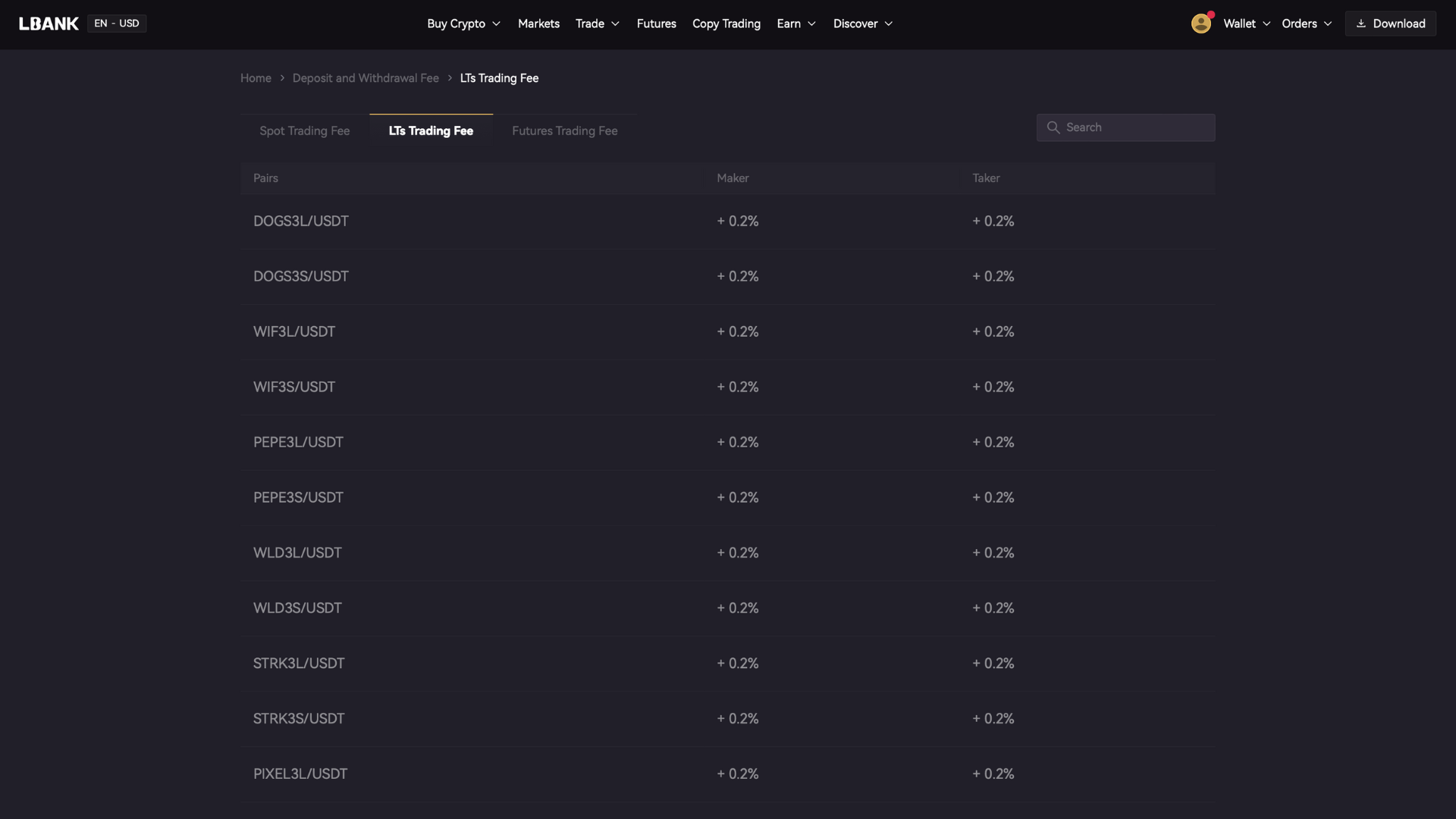Click DOGS3L/USDT maker fee value
This screenshot has width=1456, height=819.
coord(738,221)
